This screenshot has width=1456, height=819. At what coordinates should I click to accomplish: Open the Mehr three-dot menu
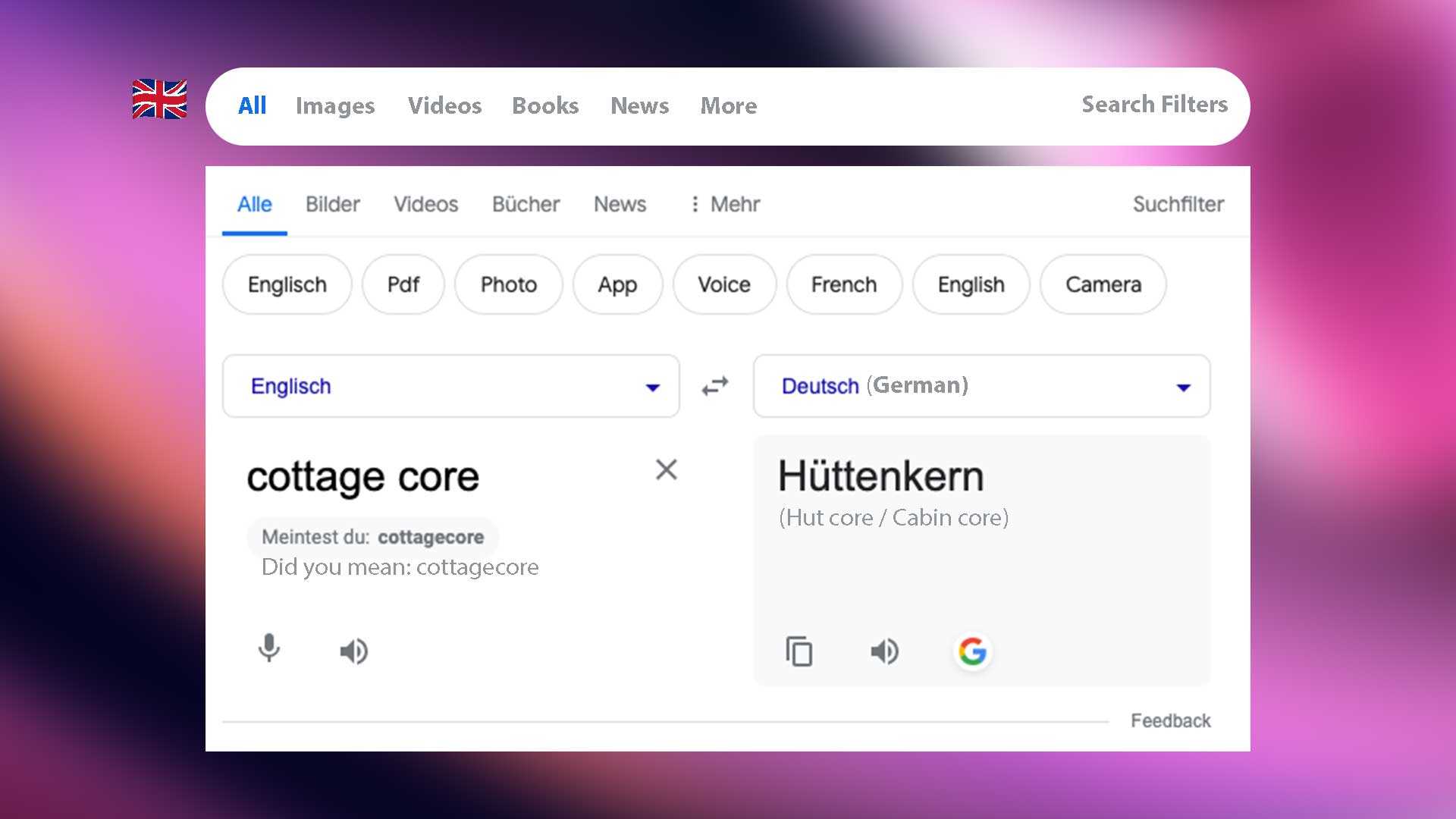point(724,204)
